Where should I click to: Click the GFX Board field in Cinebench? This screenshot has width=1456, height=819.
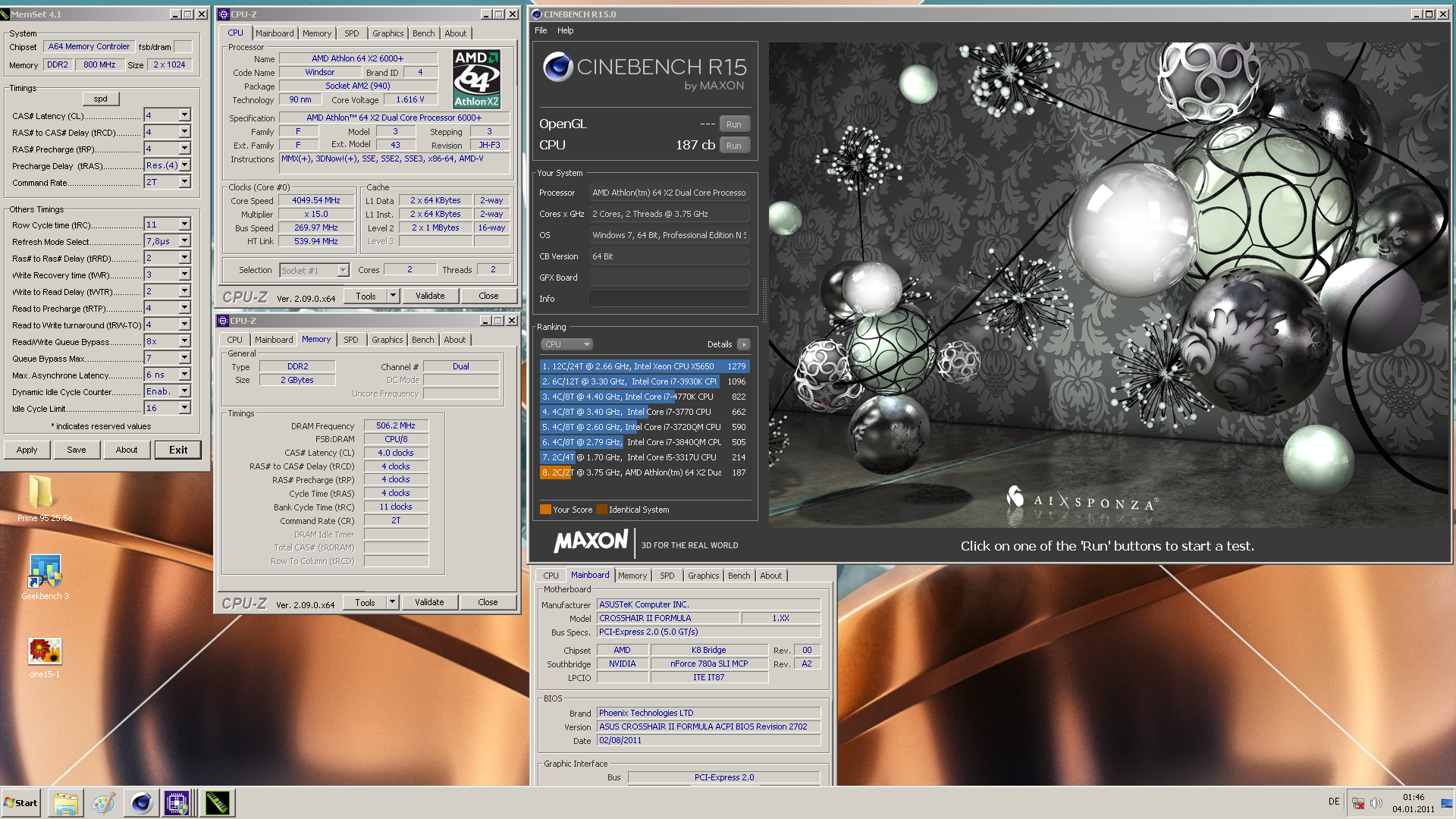coord(670,278)
